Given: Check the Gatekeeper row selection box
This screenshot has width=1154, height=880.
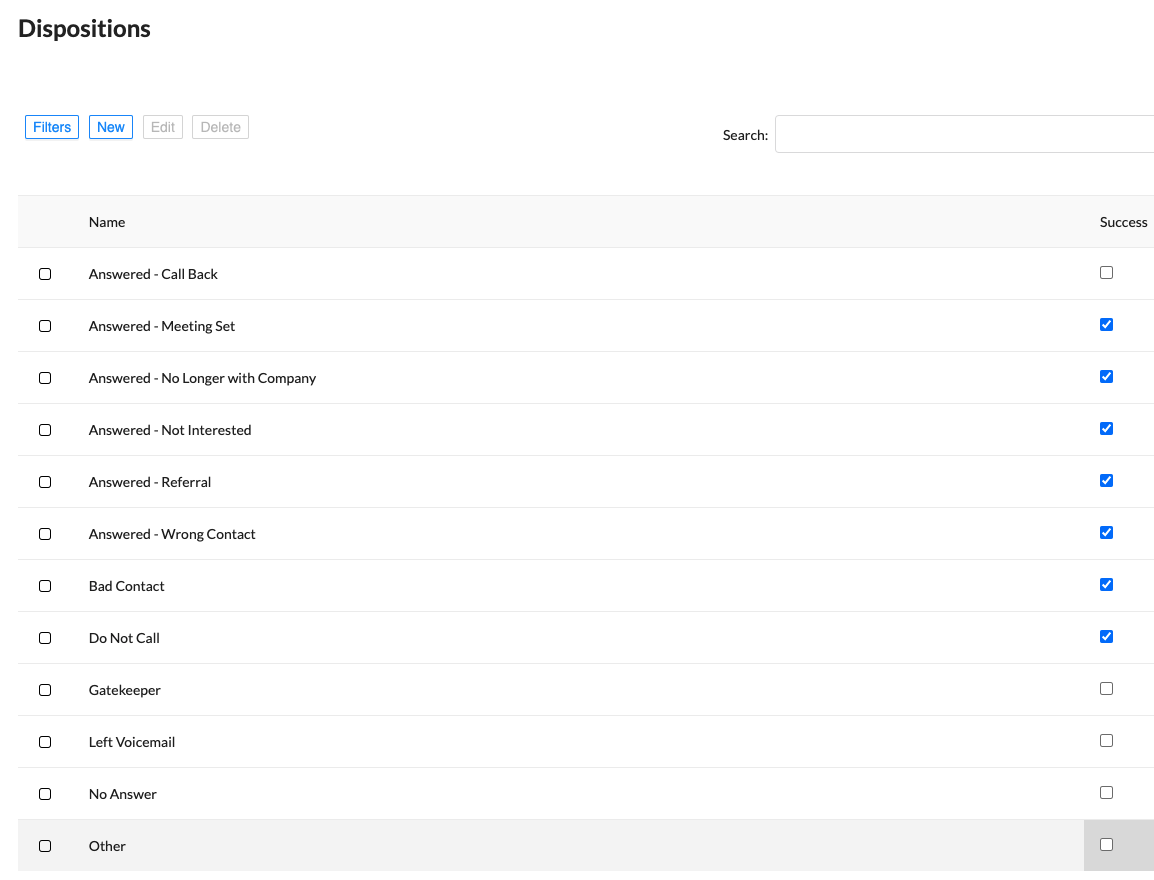Looking at the screenshot, I should (45, 690).
